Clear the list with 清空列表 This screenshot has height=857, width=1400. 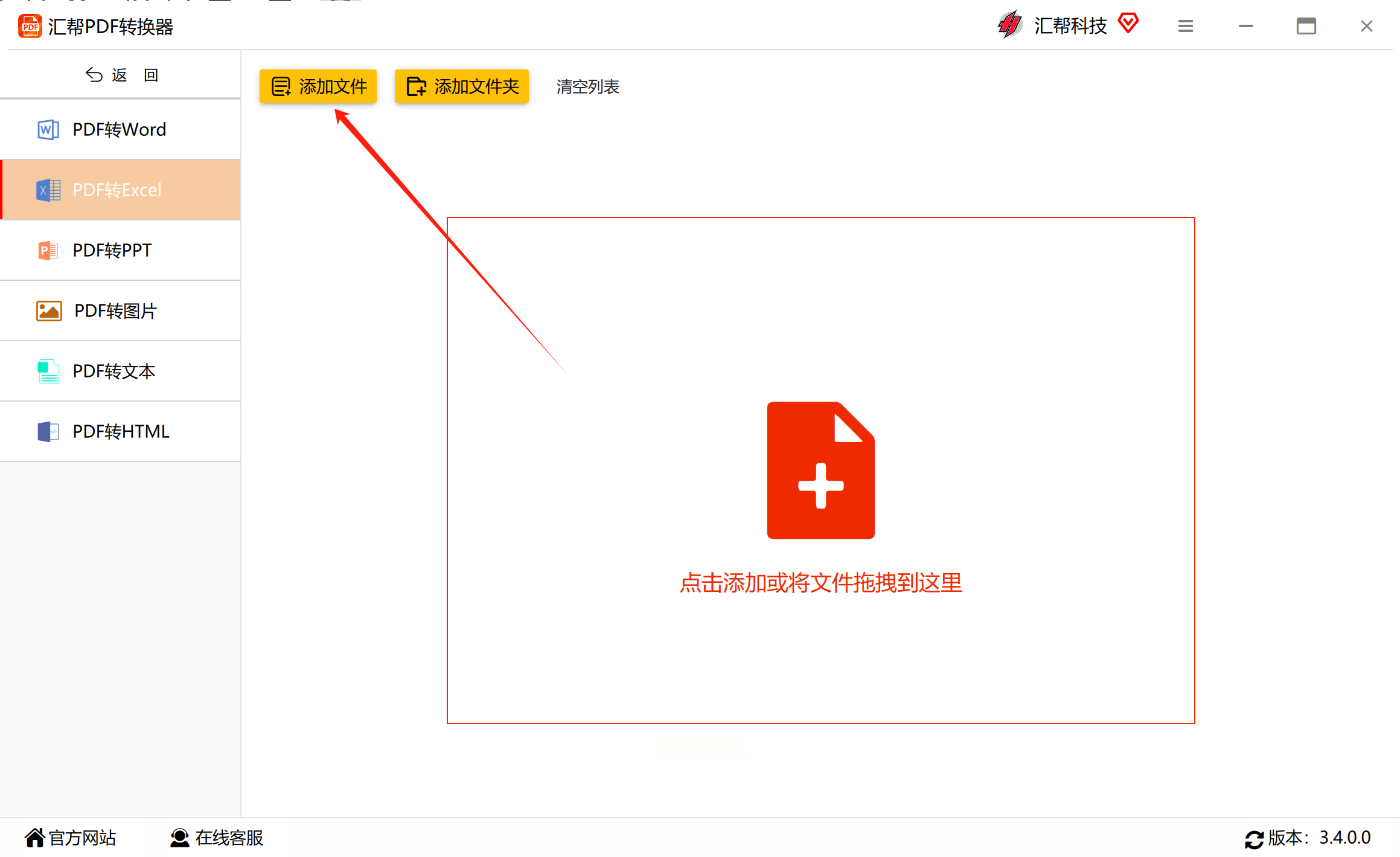click(587, 87)
